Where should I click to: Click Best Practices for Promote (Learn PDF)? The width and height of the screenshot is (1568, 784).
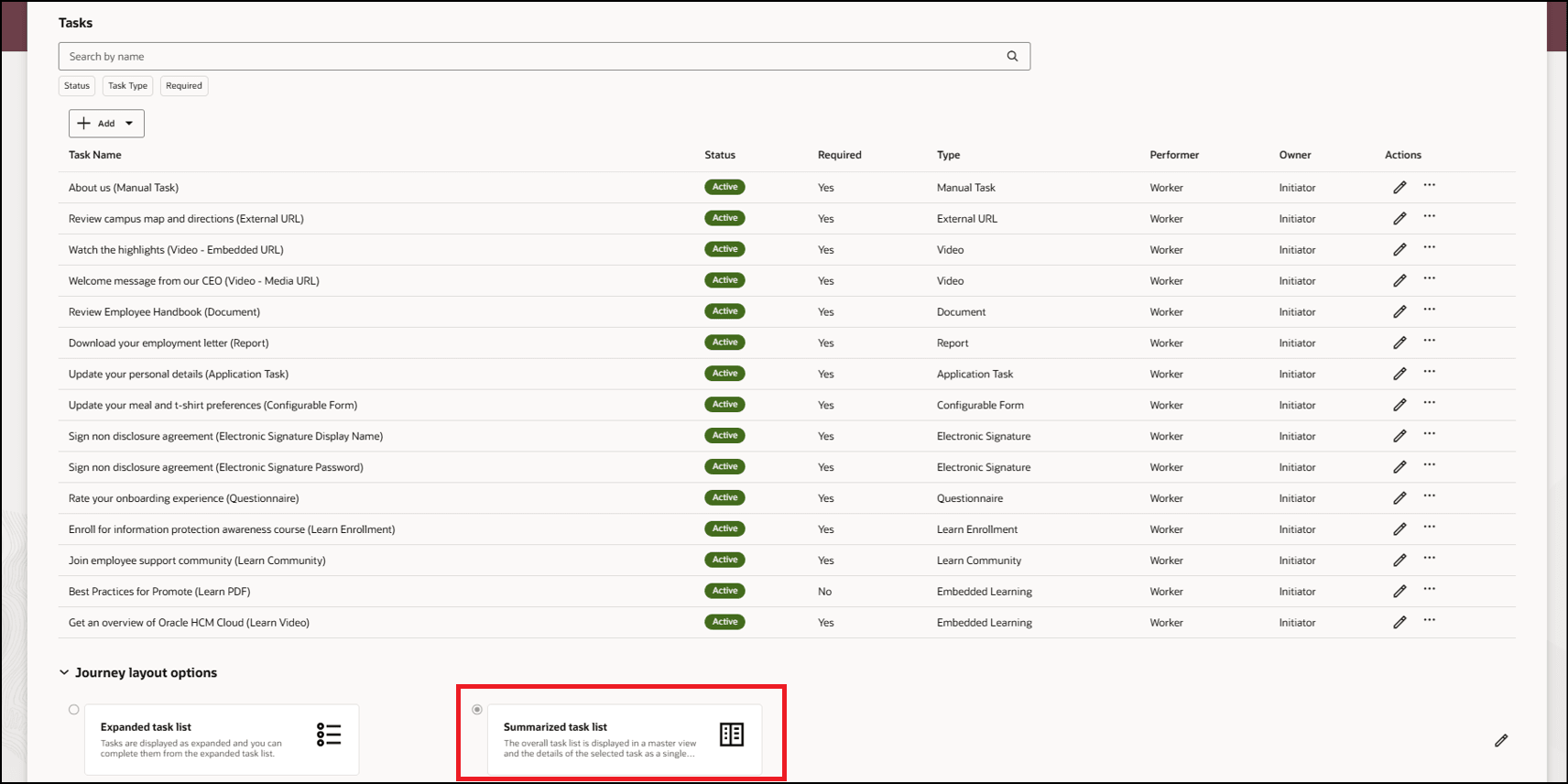click(x=159, y=593)
